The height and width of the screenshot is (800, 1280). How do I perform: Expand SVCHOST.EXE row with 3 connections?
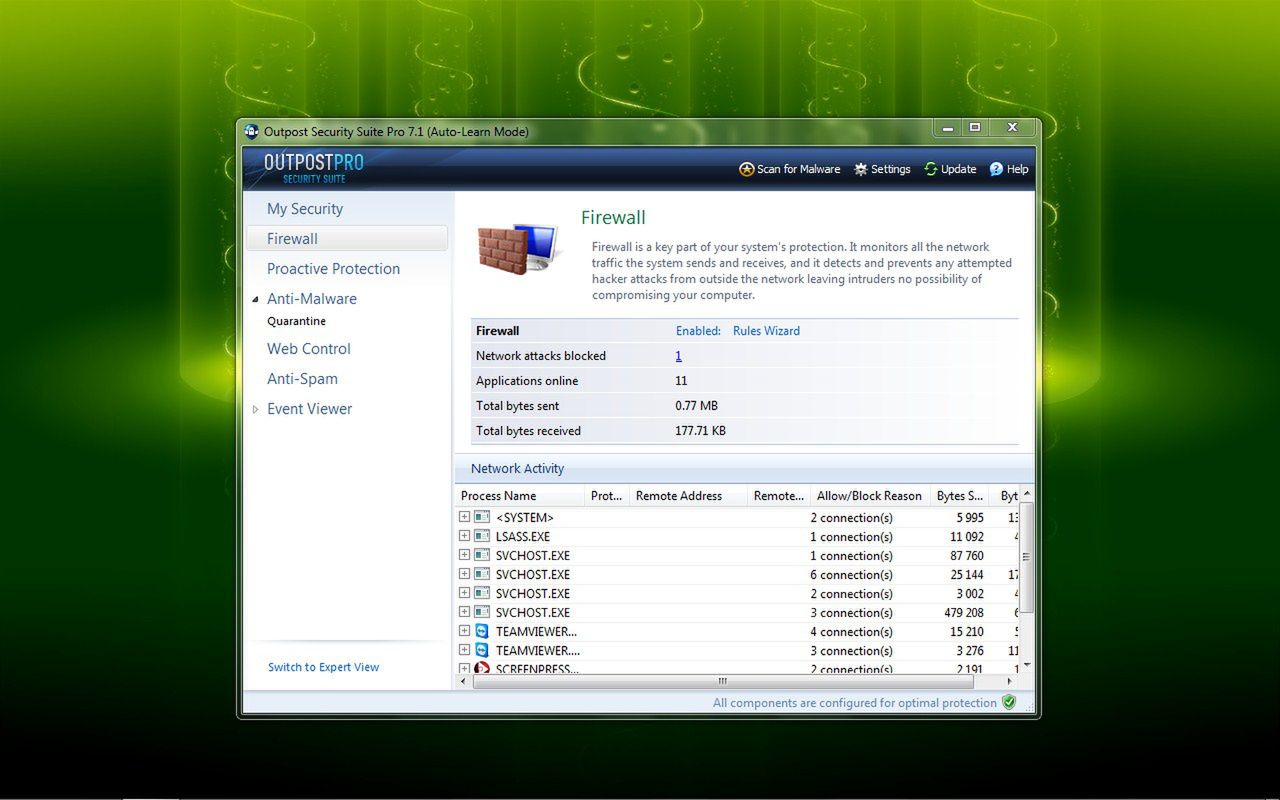click(464, 612)
